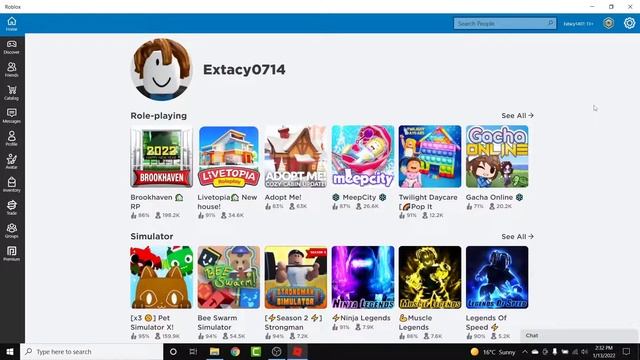The image size is (640, 360).
Task: Click the Livetopia New house! title
Action: 227,202
